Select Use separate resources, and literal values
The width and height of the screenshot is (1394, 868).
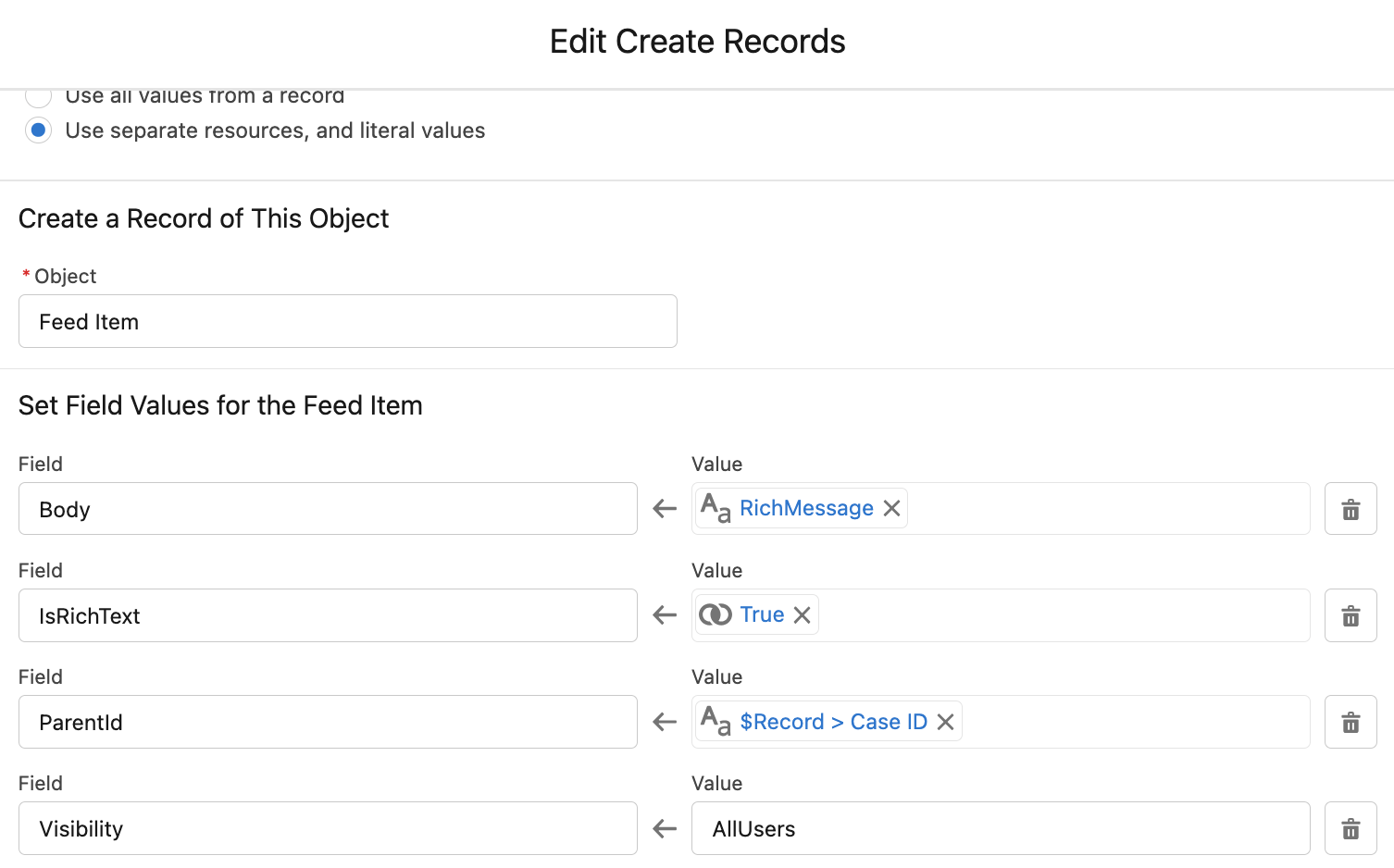pos(38,130)
